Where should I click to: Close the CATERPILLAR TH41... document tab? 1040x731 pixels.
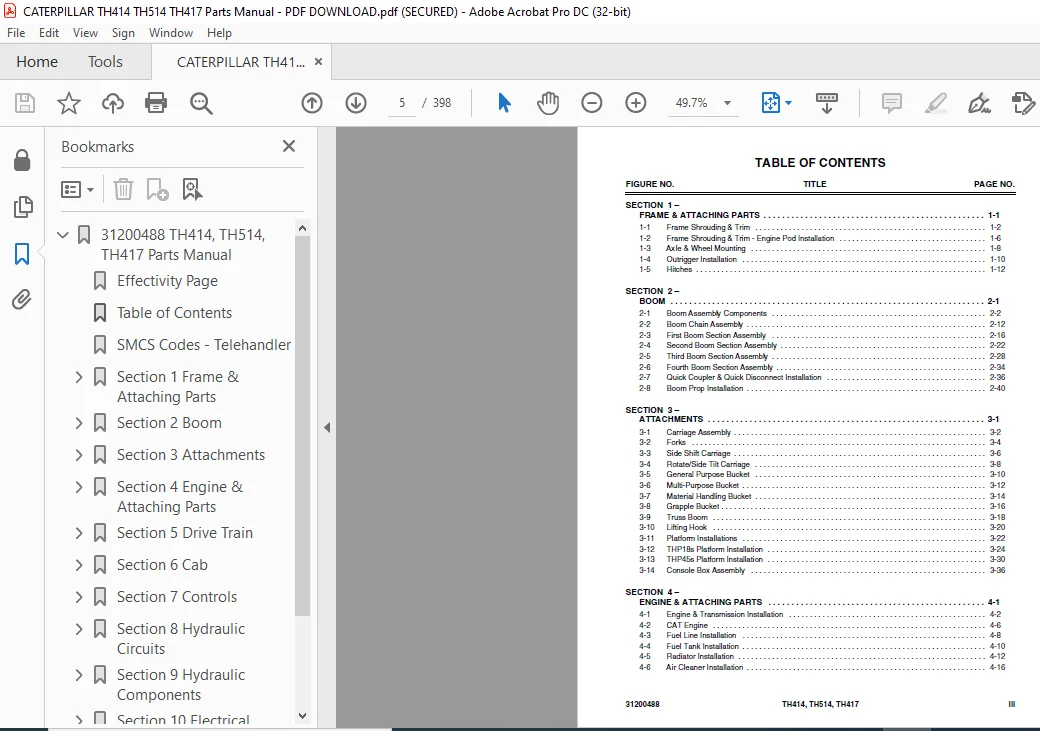coord(318,62)
